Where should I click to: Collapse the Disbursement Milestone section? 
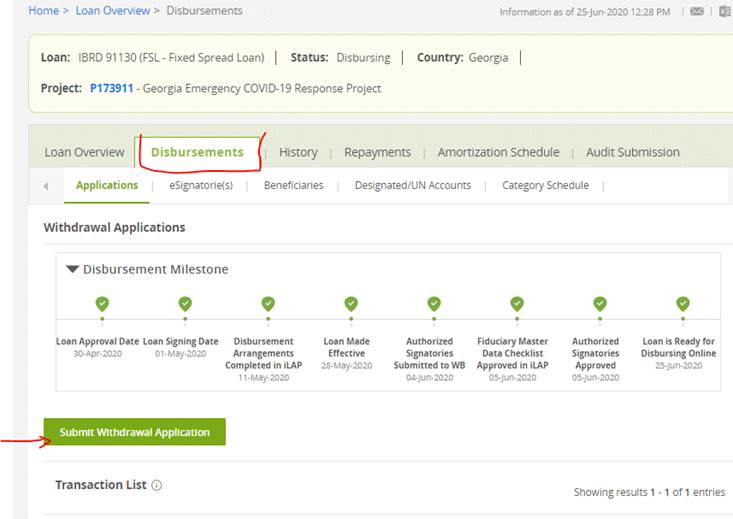[72, 269]
